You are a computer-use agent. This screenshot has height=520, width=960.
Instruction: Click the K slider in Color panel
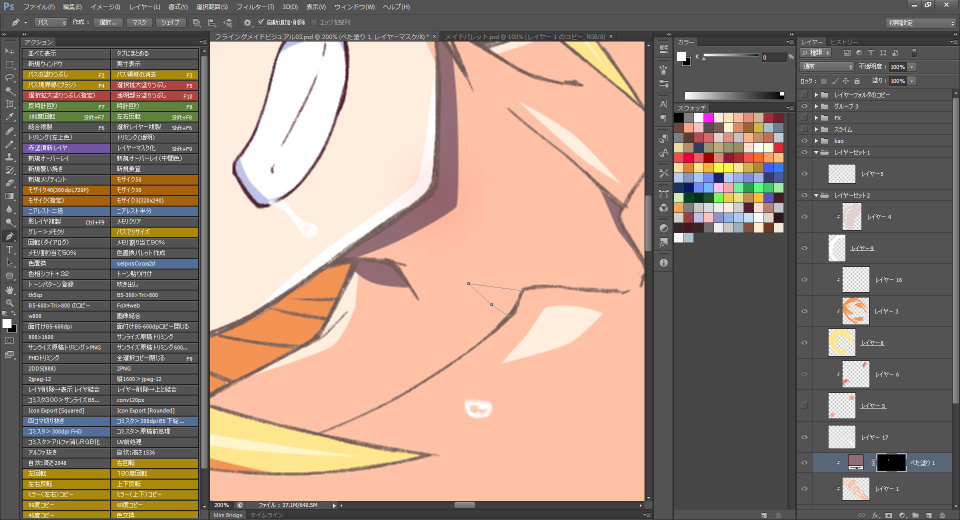coord(730,57)
